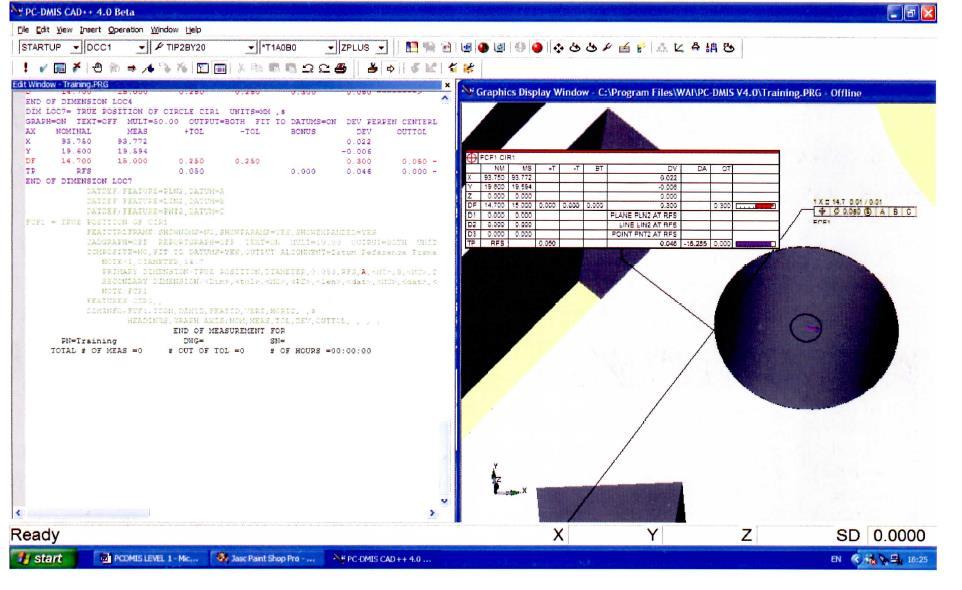Screen dimensions: 962x590
Task: Click the window icon beside the checkmark
Action: [x=60, y=68]
